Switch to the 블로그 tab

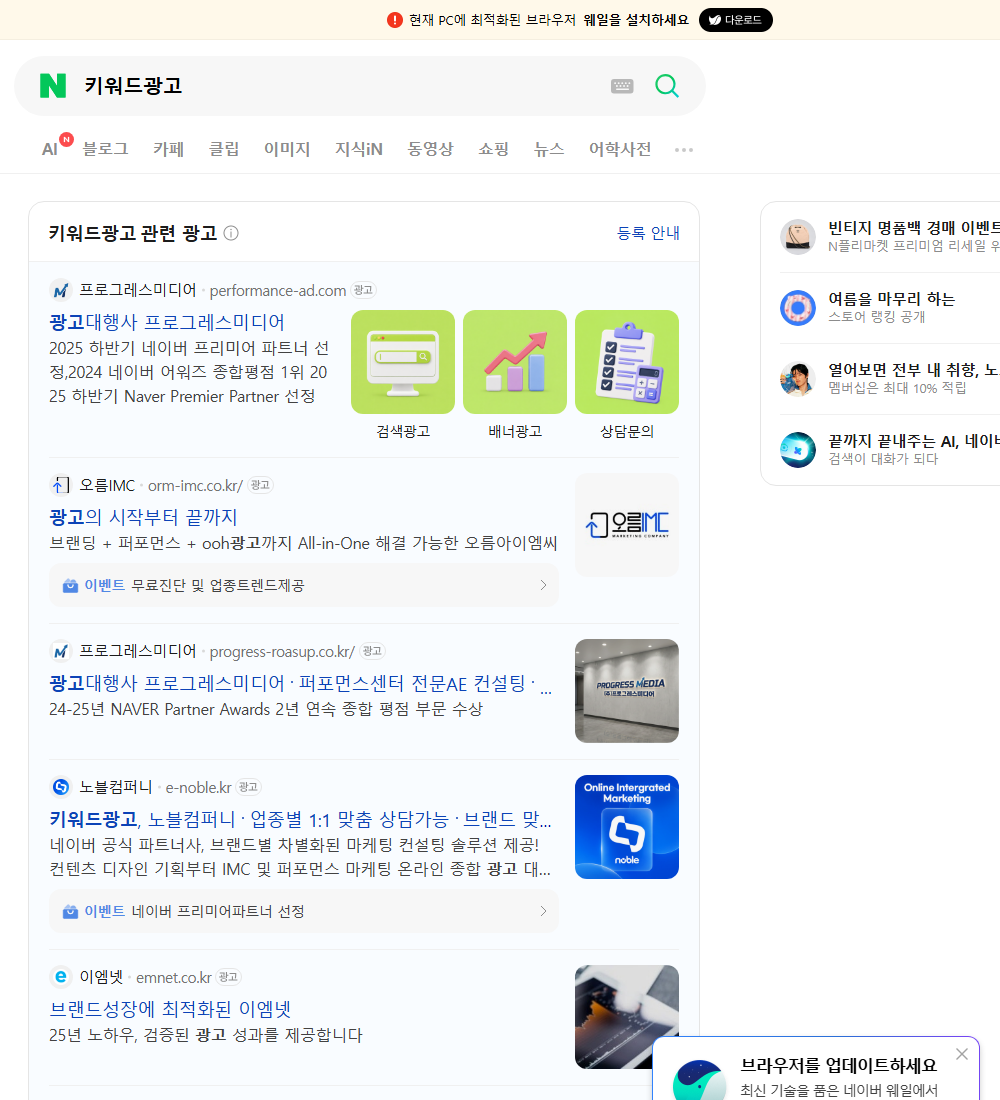105,149
